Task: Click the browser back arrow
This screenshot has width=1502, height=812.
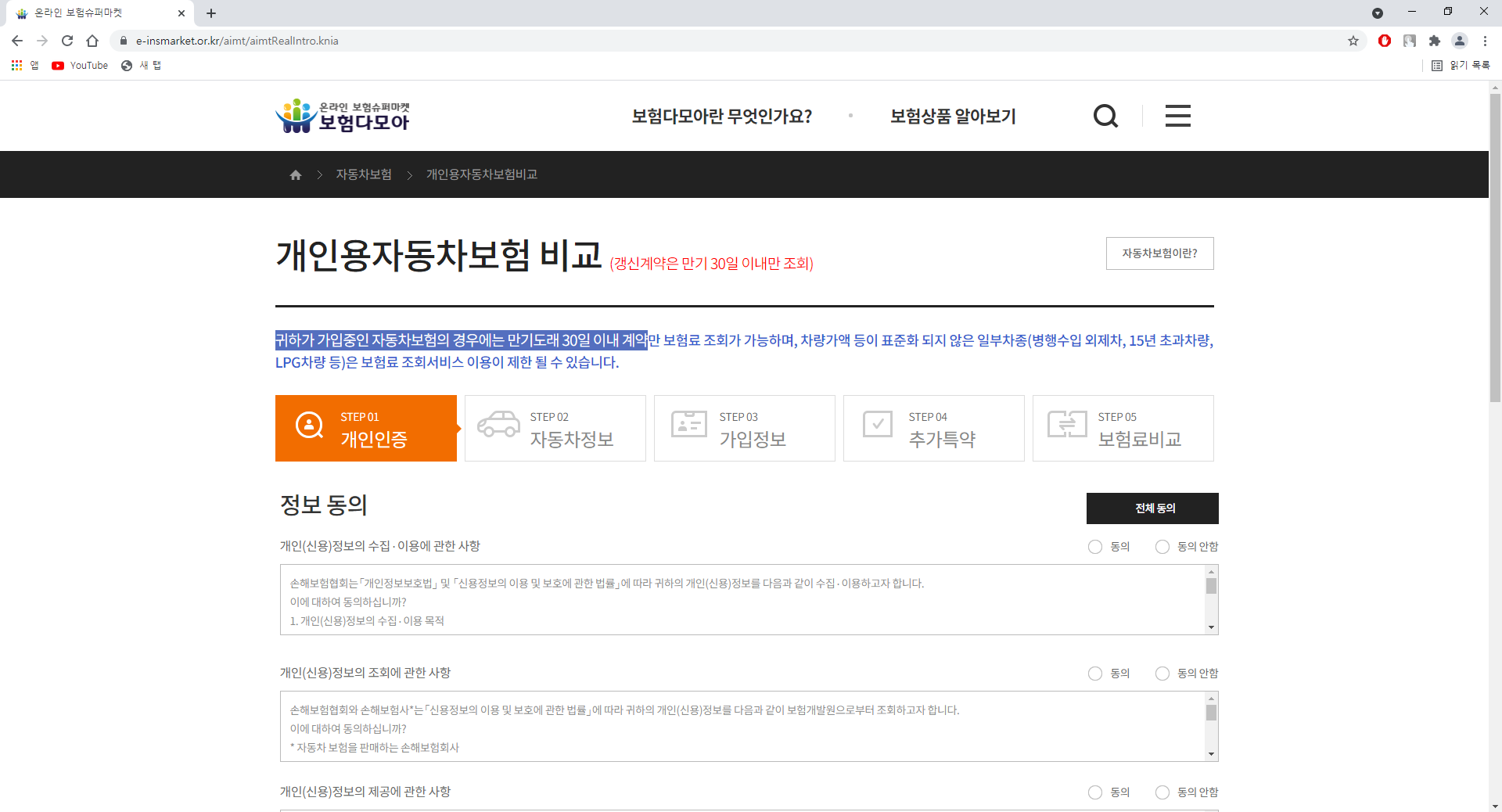Action: pos(17,41)
